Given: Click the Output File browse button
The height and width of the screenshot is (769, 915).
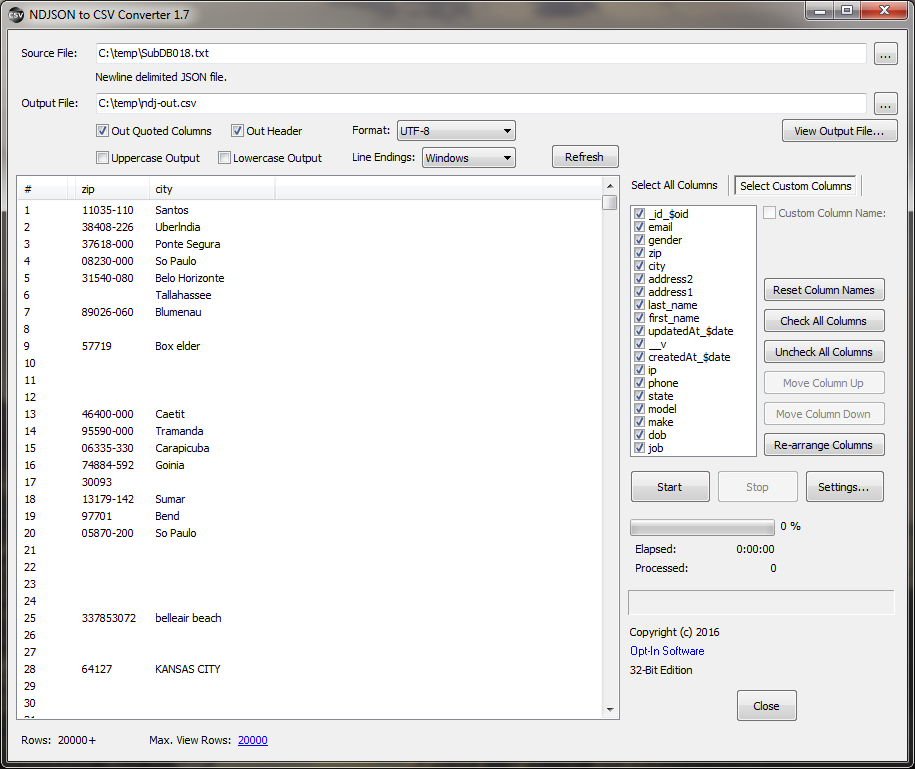Looking at the screenshot, I should 885,103.
